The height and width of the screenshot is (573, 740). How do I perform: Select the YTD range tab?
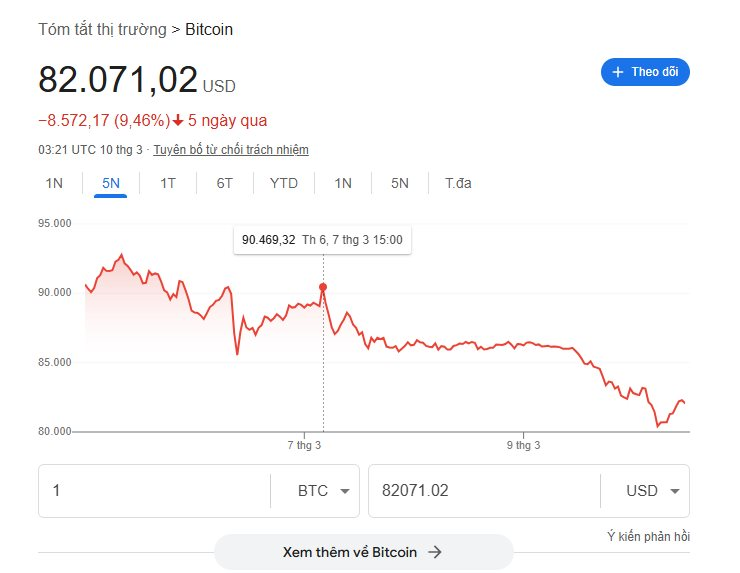tap(283, 183)
